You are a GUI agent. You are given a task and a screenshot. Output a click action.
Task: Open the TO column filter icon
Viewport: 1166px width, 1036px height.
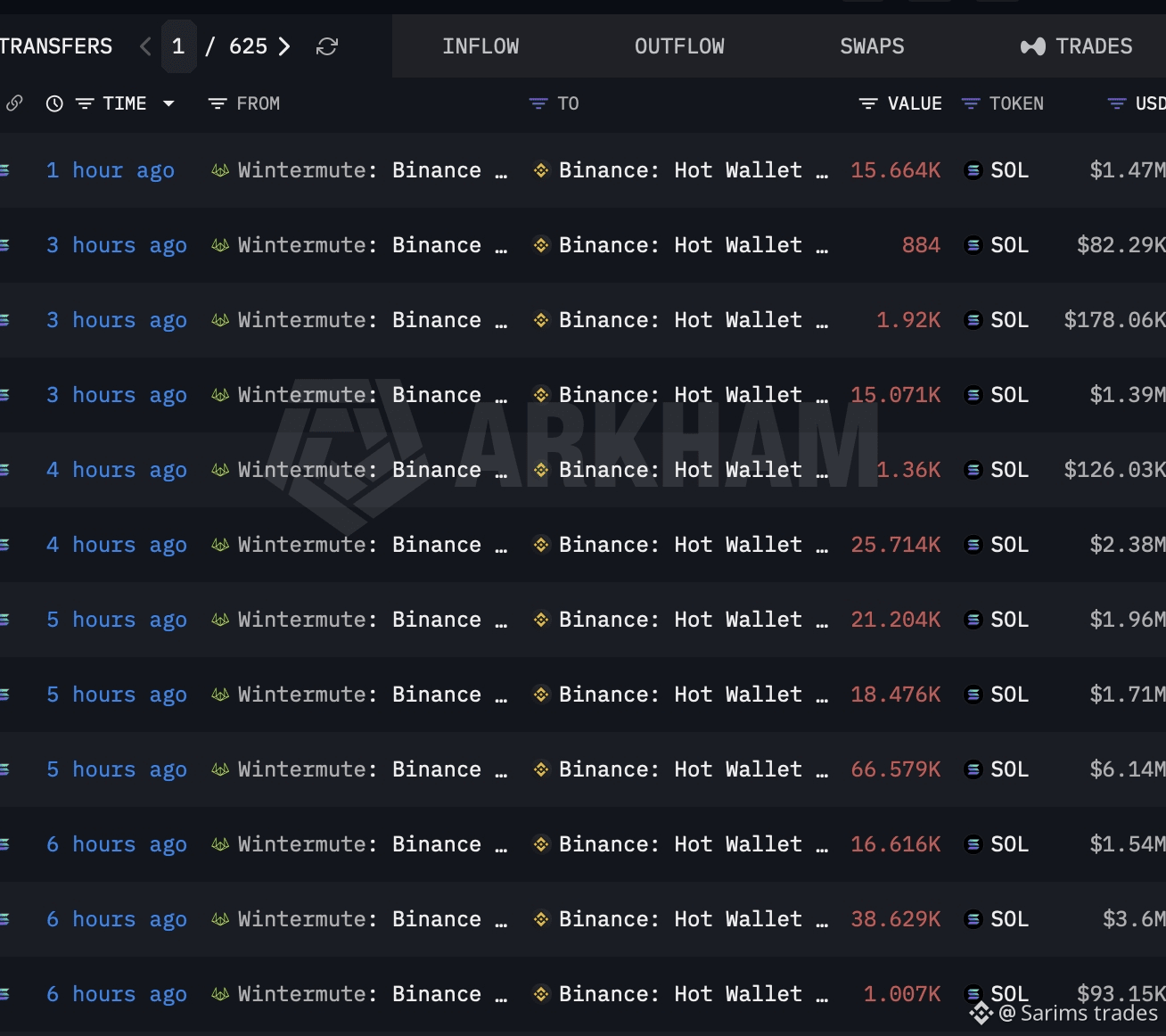538,103
